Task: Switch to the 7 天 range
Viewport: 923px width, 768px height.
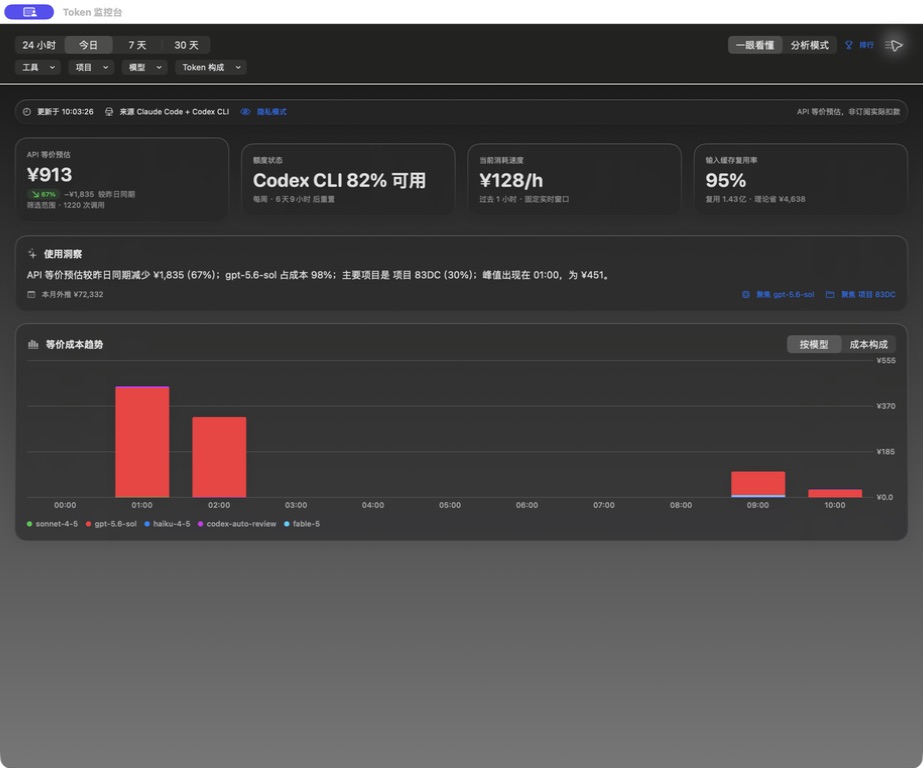Action: 137,45
